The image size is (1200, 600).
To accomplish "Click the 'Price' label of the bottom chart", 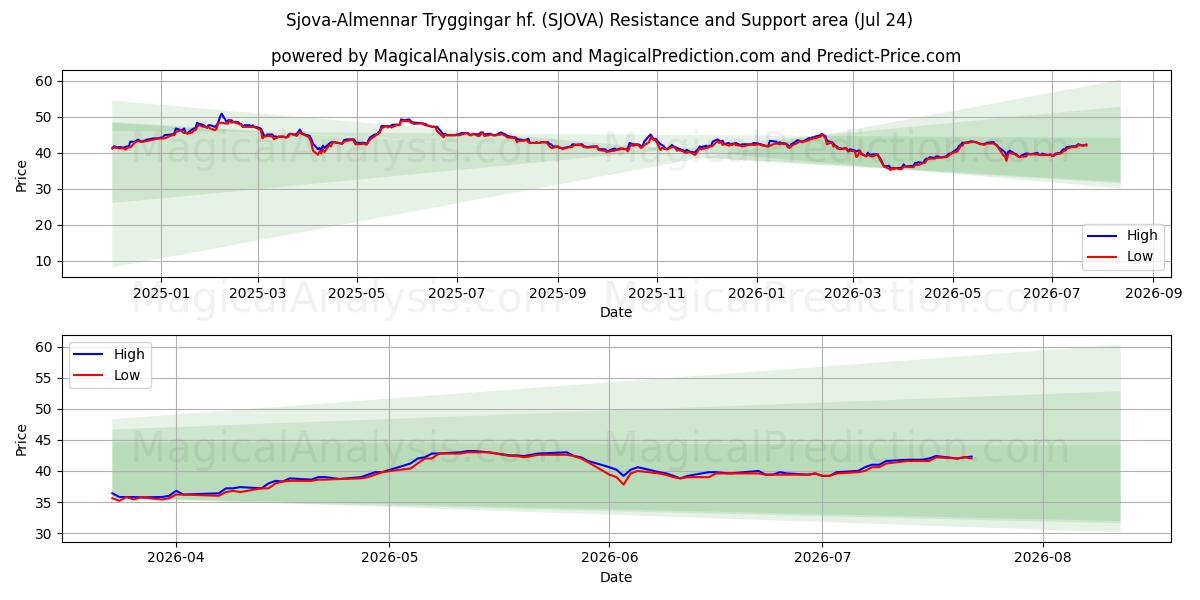I will (x=21, y=439).
